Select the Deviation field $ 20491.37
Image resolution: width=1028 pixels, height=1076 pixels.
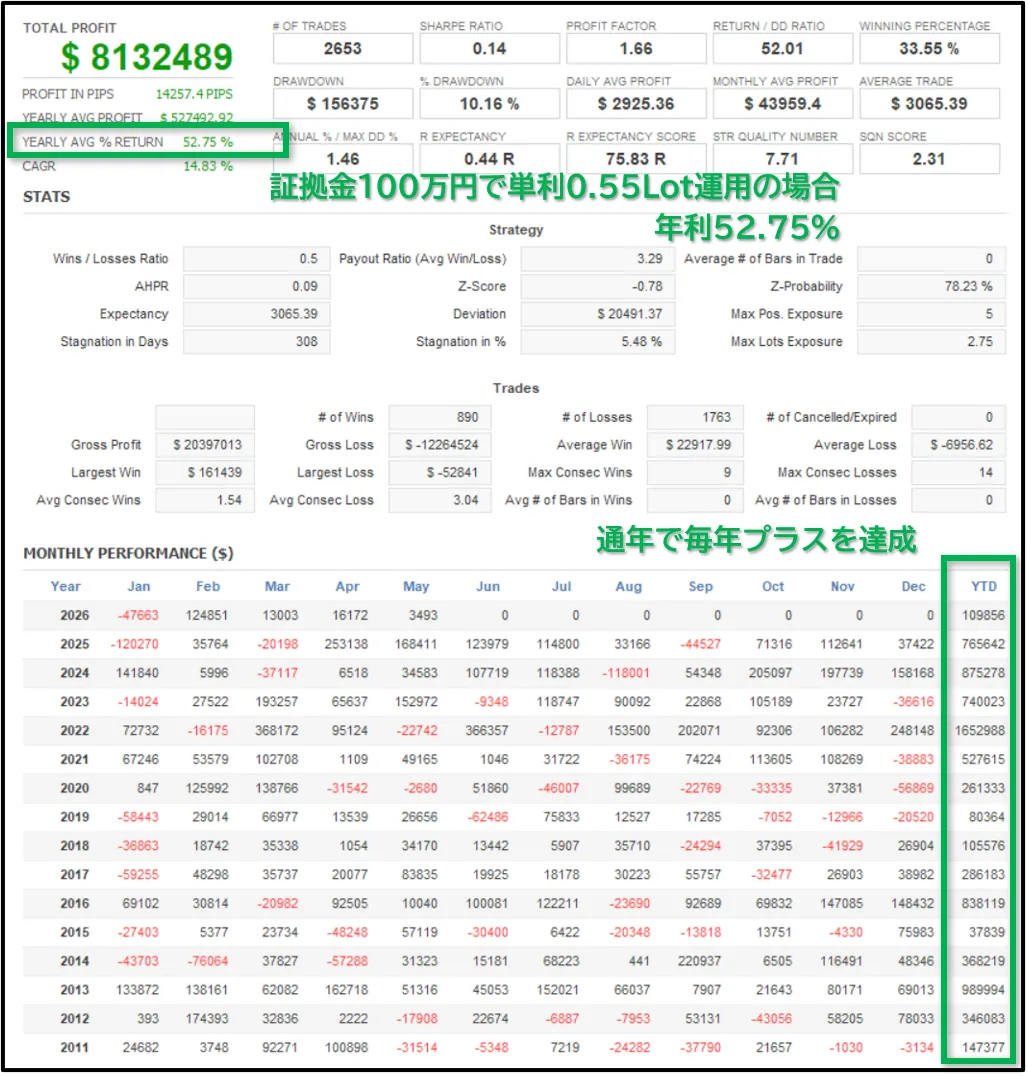598,314
